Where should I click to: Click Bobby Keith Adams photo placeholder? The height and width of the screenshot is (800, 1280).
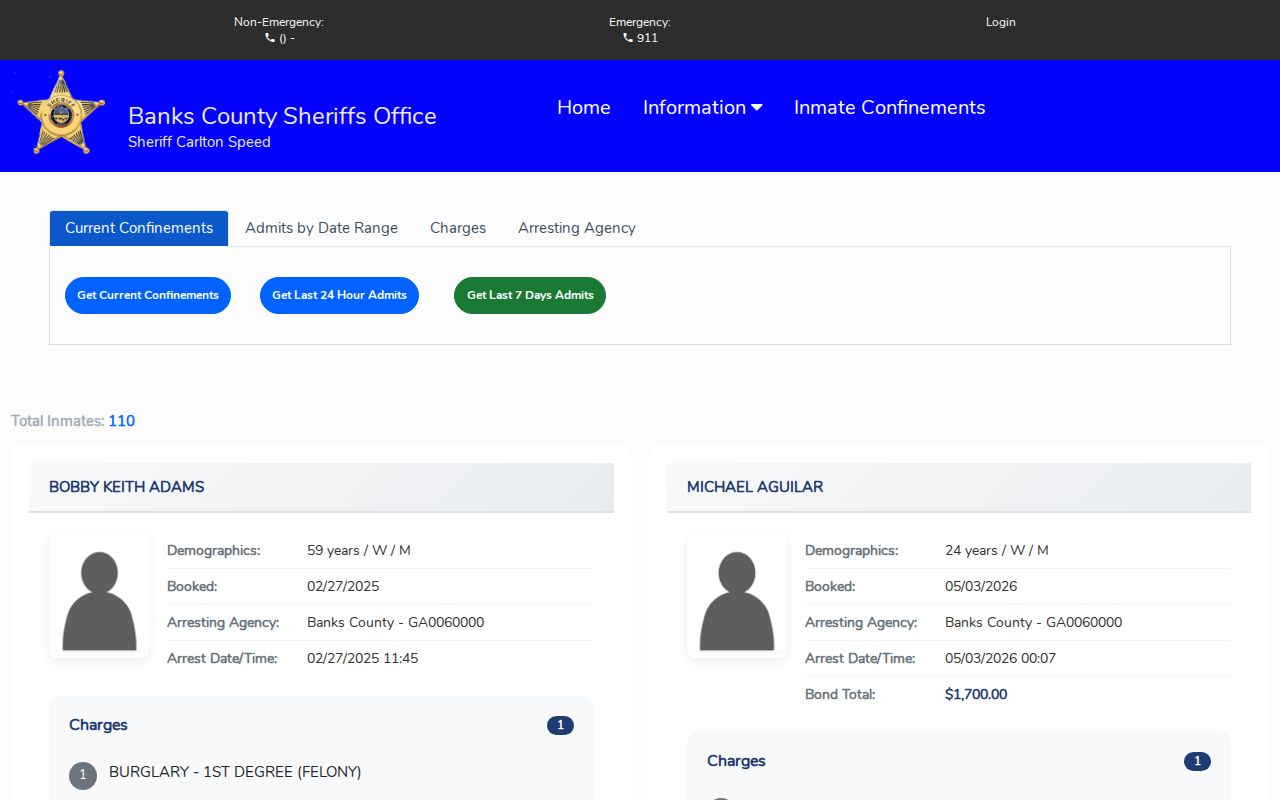click(99, 595)
